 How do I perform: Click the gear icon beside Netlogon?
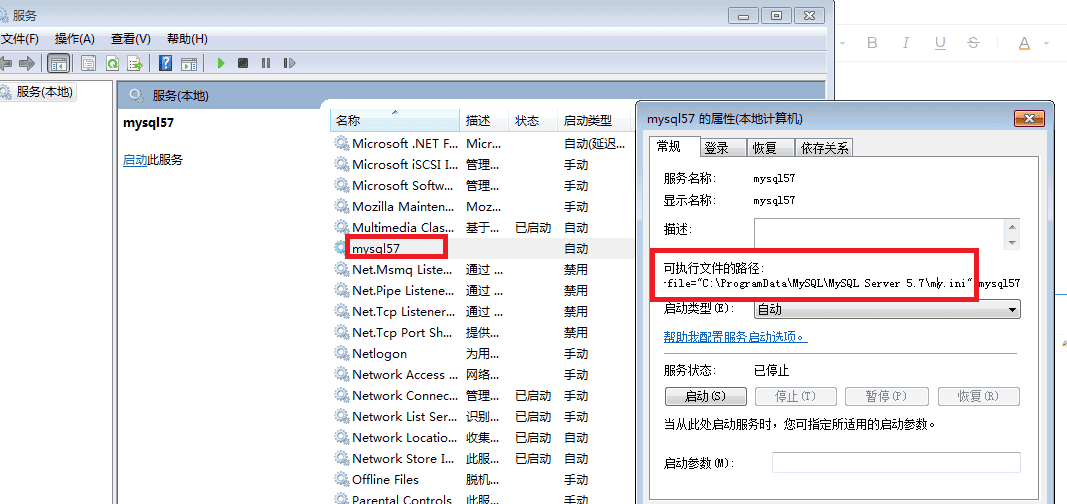341,353
